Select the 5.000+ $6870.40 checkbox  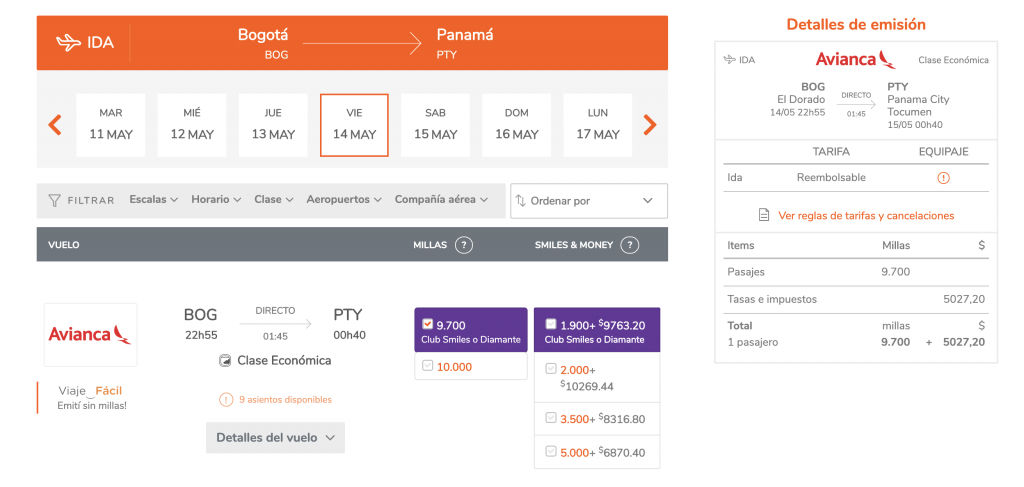tap(551, 450)
